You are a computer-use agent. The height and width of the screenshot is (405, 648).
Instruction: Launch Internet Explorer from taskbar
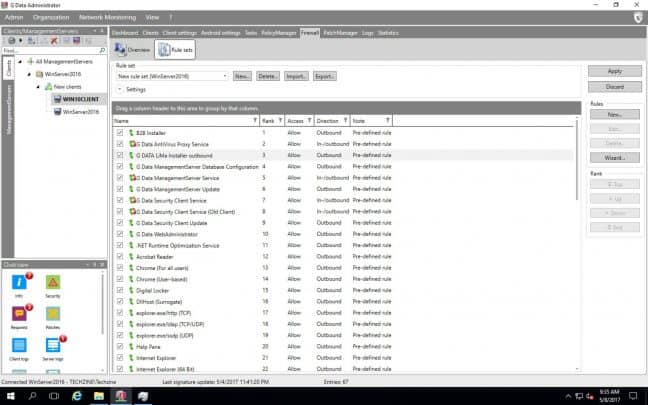tap(77, 396)
